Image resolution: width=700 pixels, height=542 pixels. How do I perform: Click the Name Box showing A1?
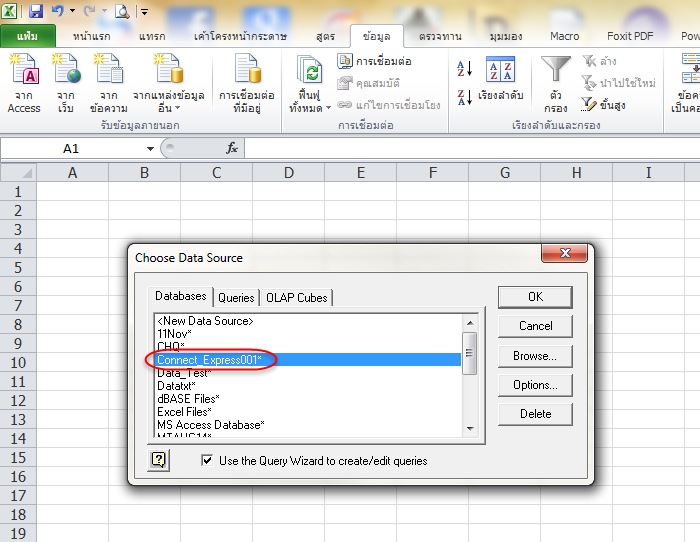point(71,149)
